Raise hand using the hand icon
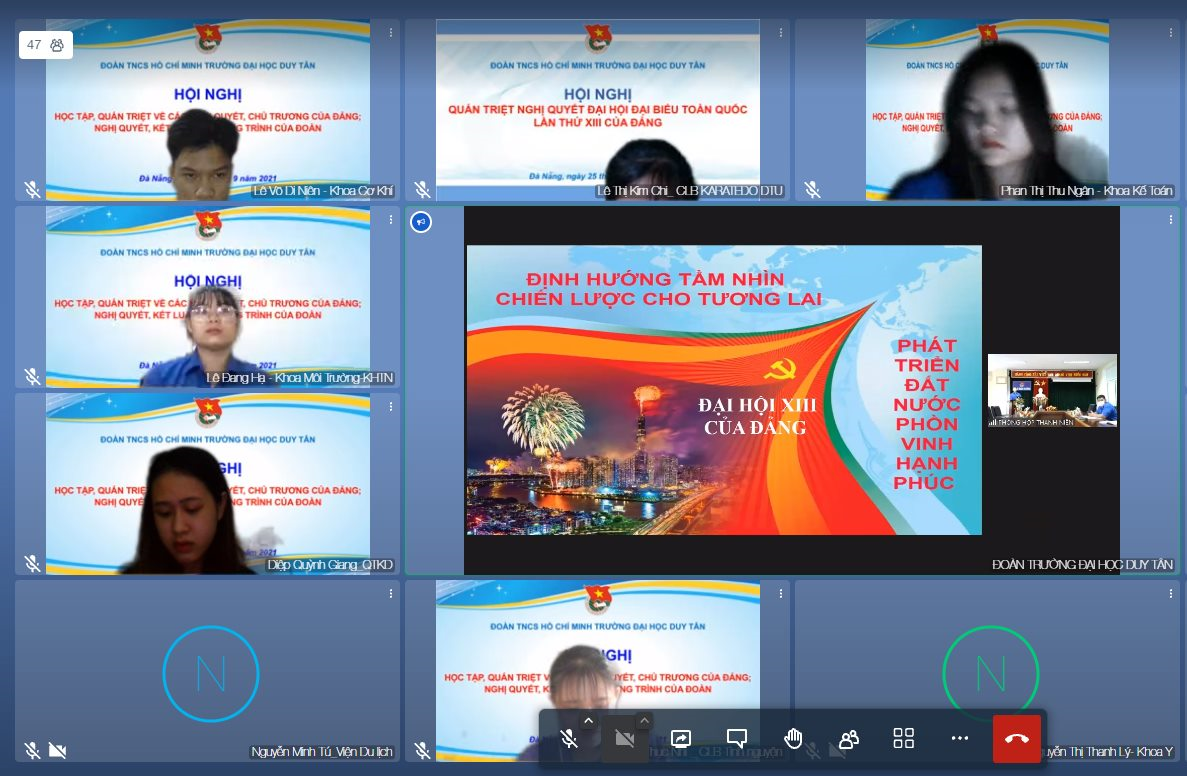 [x=793, y=738]
